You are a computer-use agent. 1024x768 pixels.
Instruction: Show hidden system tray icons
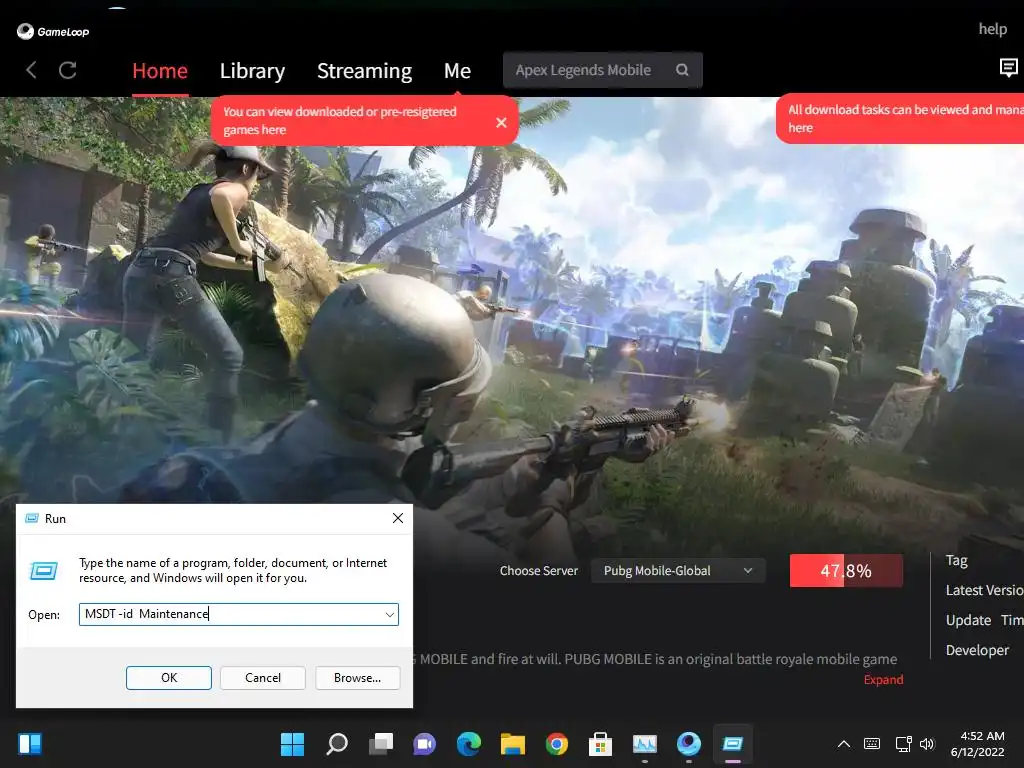tap(844, 744)
